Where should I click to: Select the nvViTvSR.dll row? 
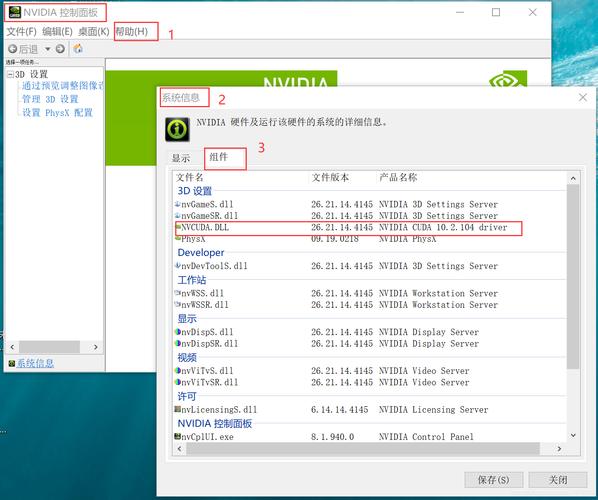[370, 382]
